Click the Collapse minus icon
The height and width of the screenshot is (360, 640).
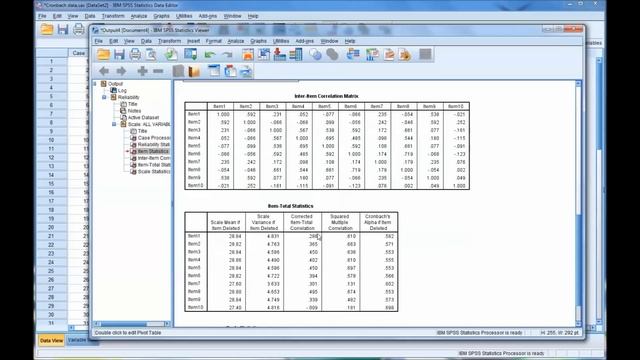coord(158,71)
